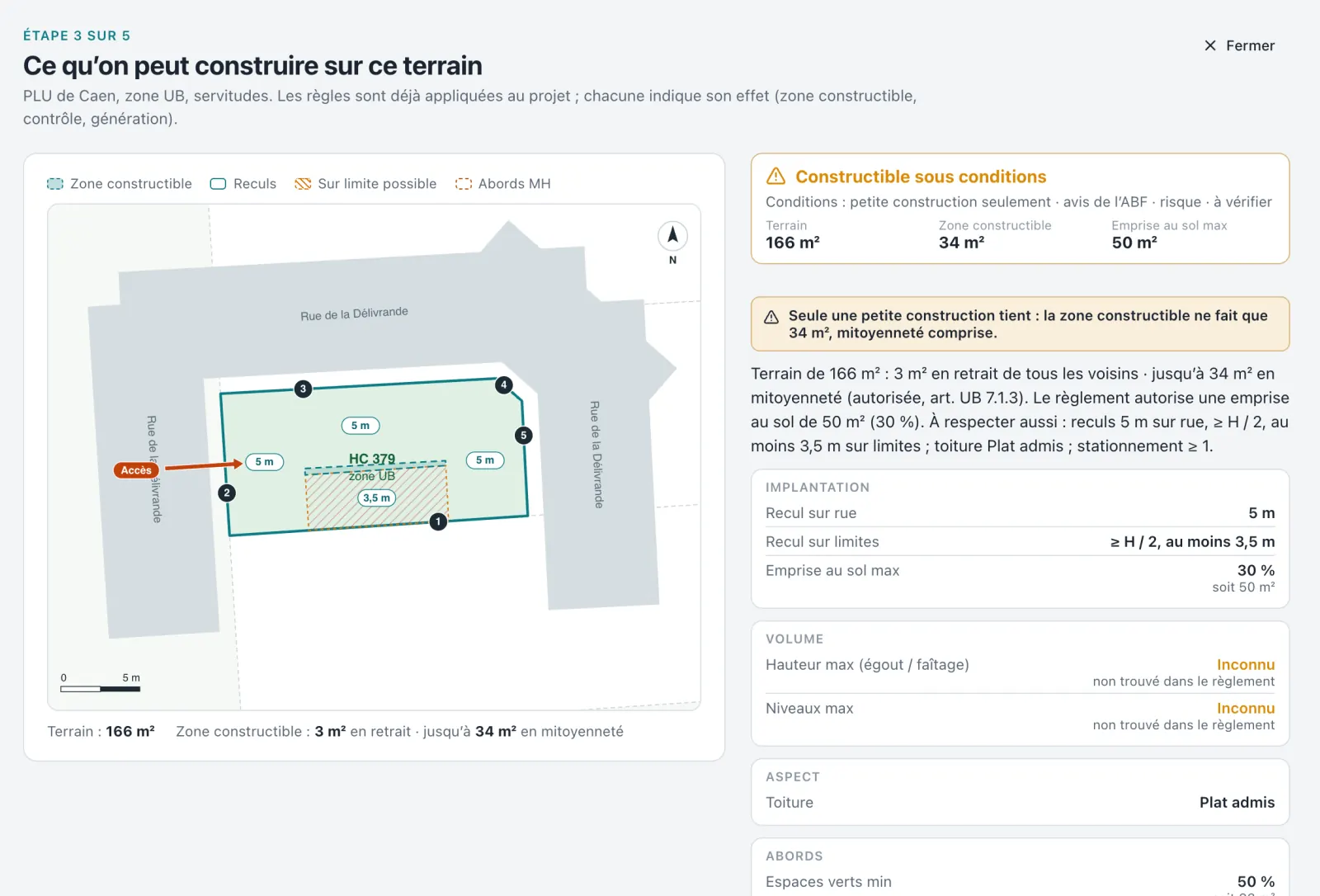Click the Constructible sous conditions heading
The height and width of the screenshot is (896, 1320).
point(921,177)
